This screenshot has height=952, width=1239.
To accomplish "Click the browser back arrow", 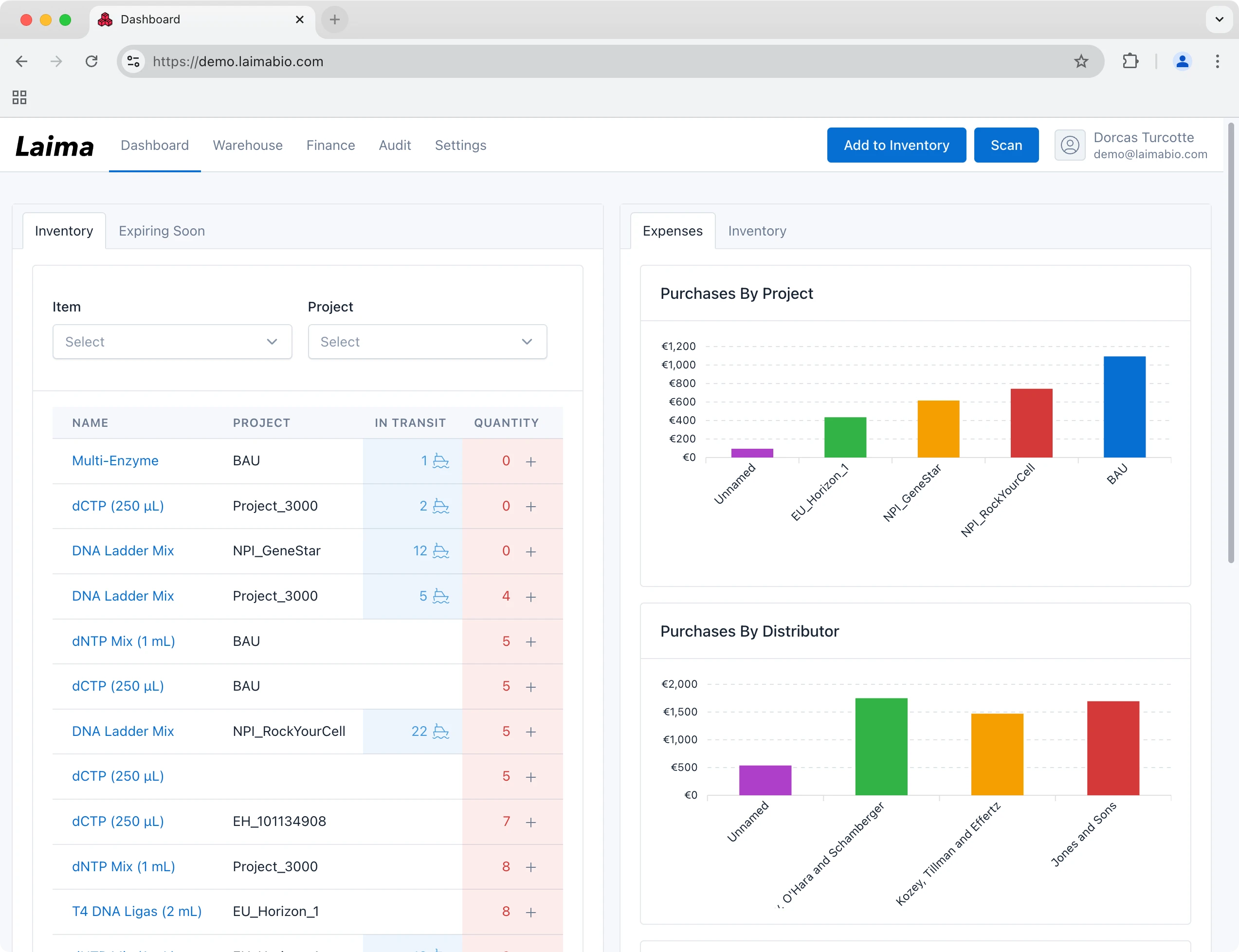I will coord(21,61).
